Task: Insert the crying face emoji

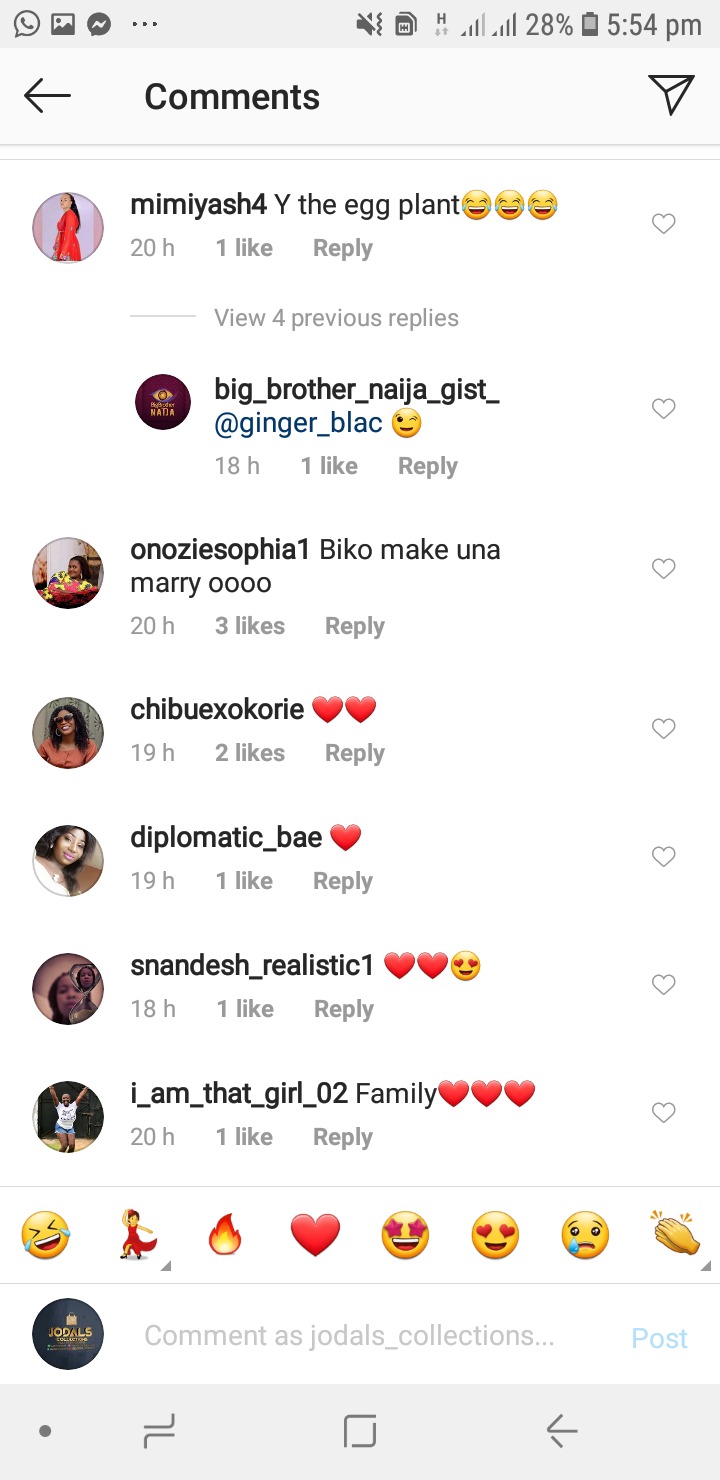Action: tap(585, 1237)
